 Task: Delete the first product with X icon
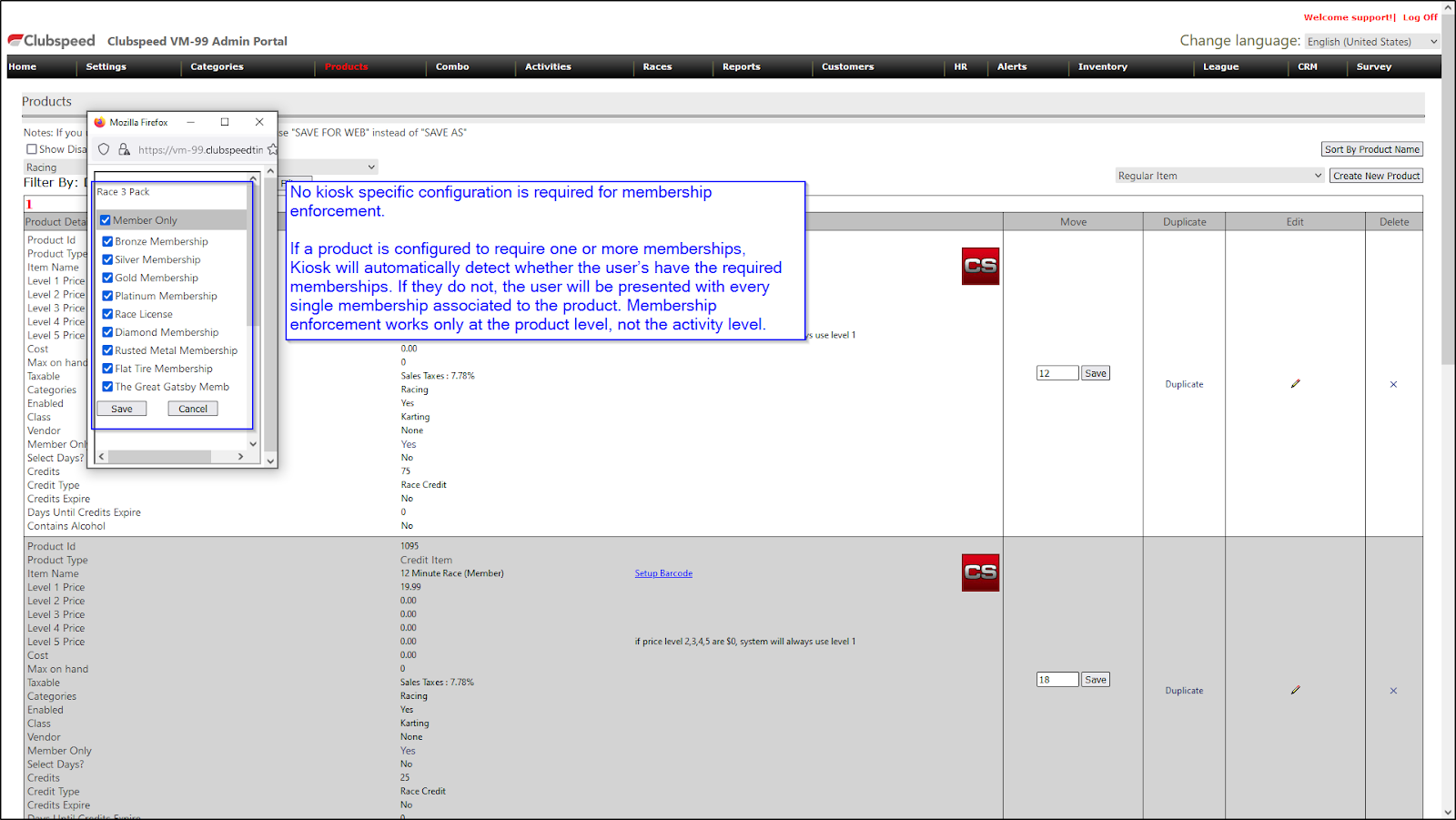pos(1393,384)
